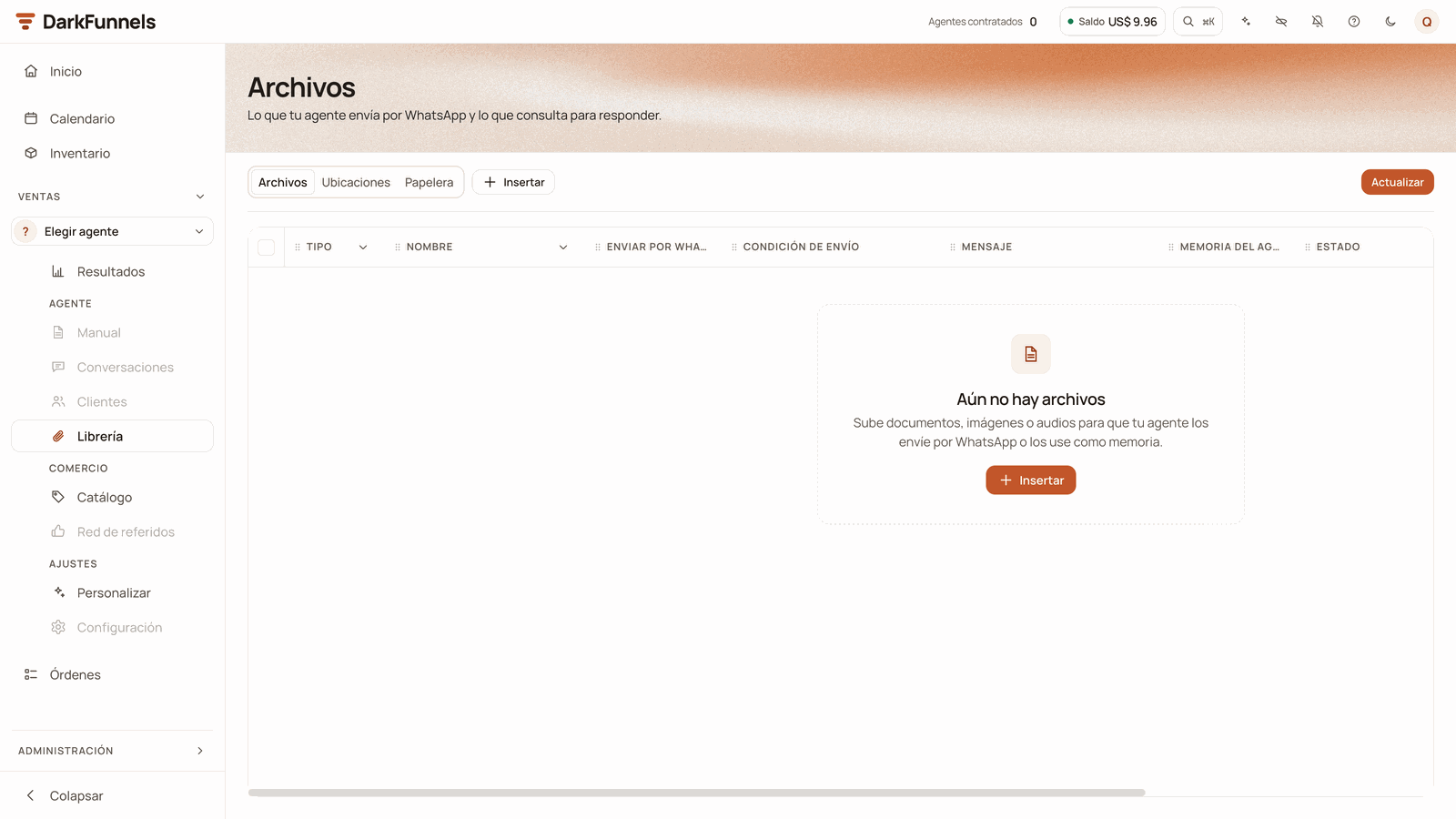Open the NOMBRE column dropdown arrow
1456x819 pixels.
coord(563,248)
